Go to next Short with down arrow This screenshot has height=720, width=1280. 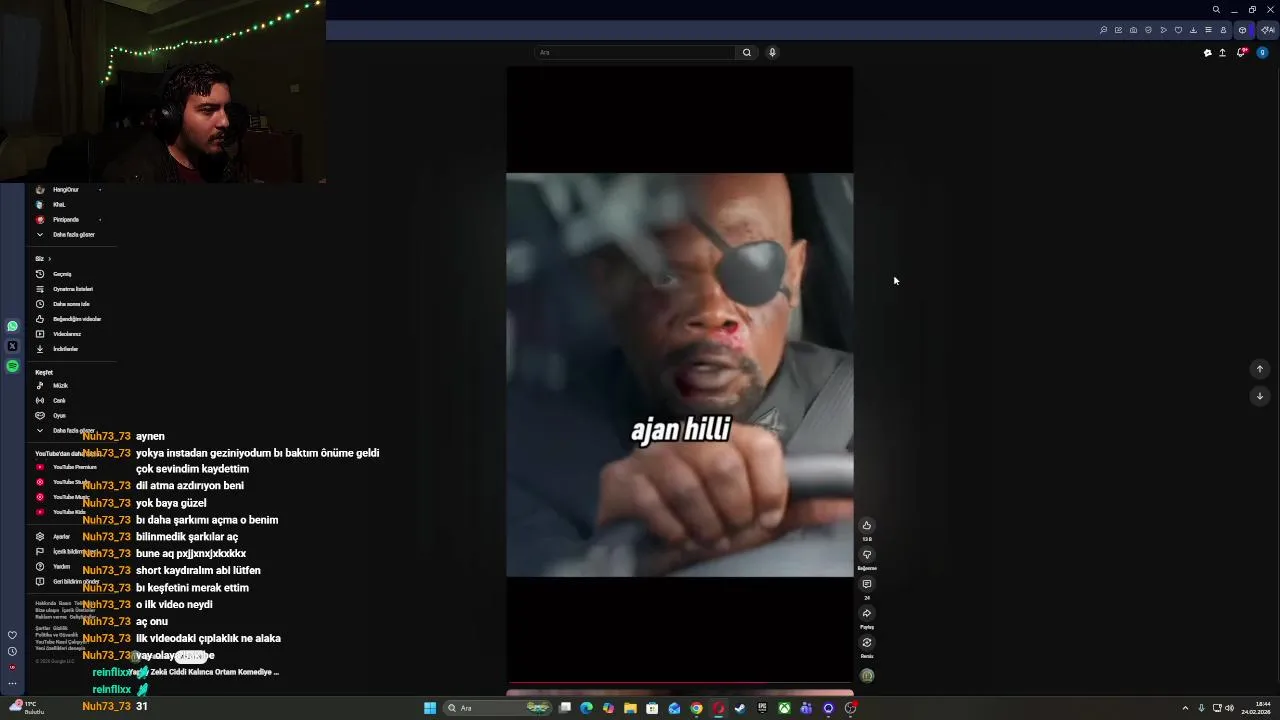pyautogui.click(x=1259, y=396)
